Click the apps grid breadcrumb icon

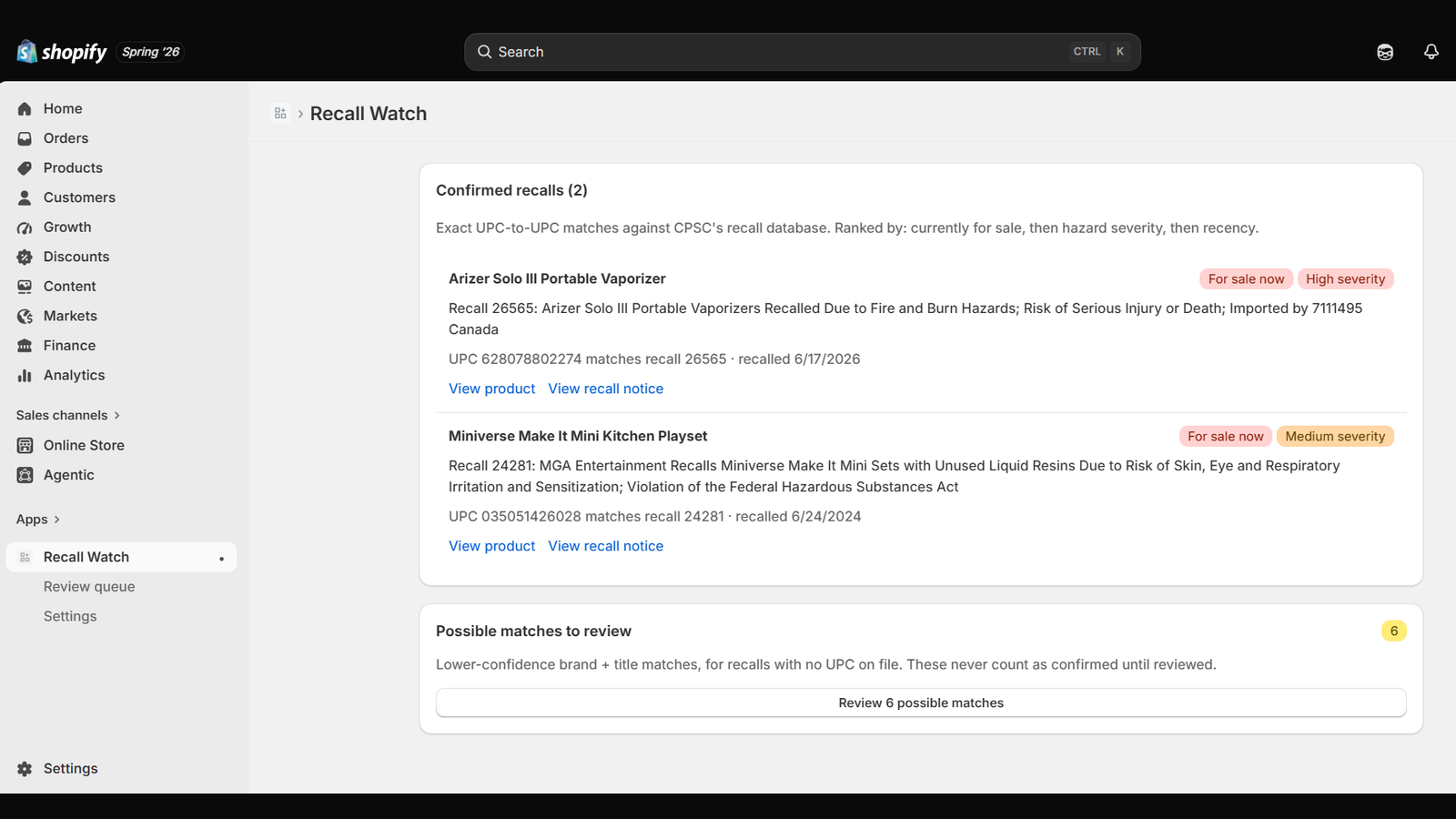[280, 114]
